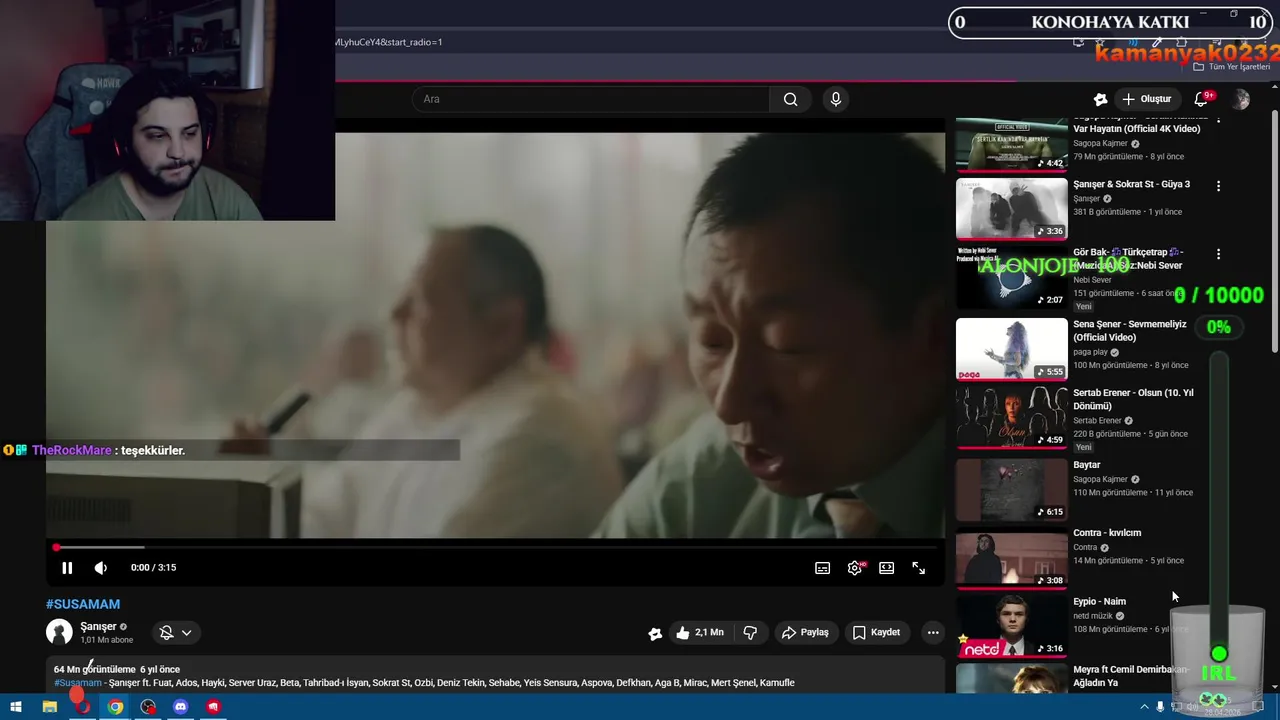1280x720 pixels.
Task: Focus the Ara search field
Action: click(x=590, y=99)
